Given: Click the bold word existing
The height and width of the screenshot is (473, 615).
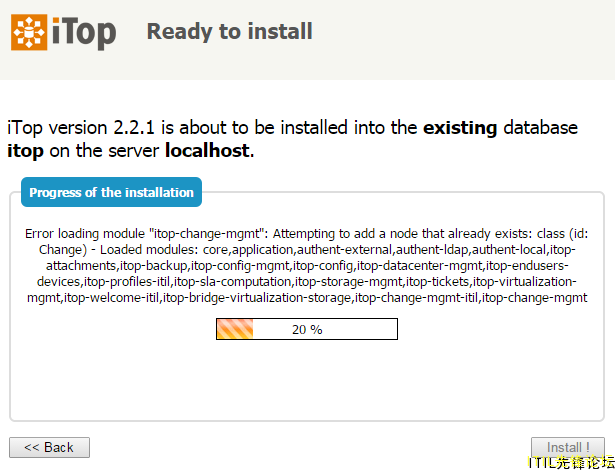Looking at the screenshot, I should 460,128.
